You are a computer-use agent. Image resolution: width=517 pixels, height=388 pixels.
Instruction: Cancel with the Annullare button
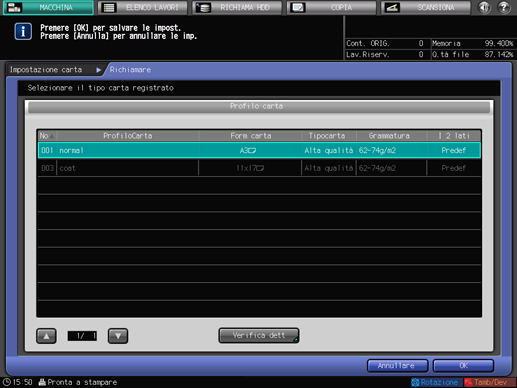[397, 366]
